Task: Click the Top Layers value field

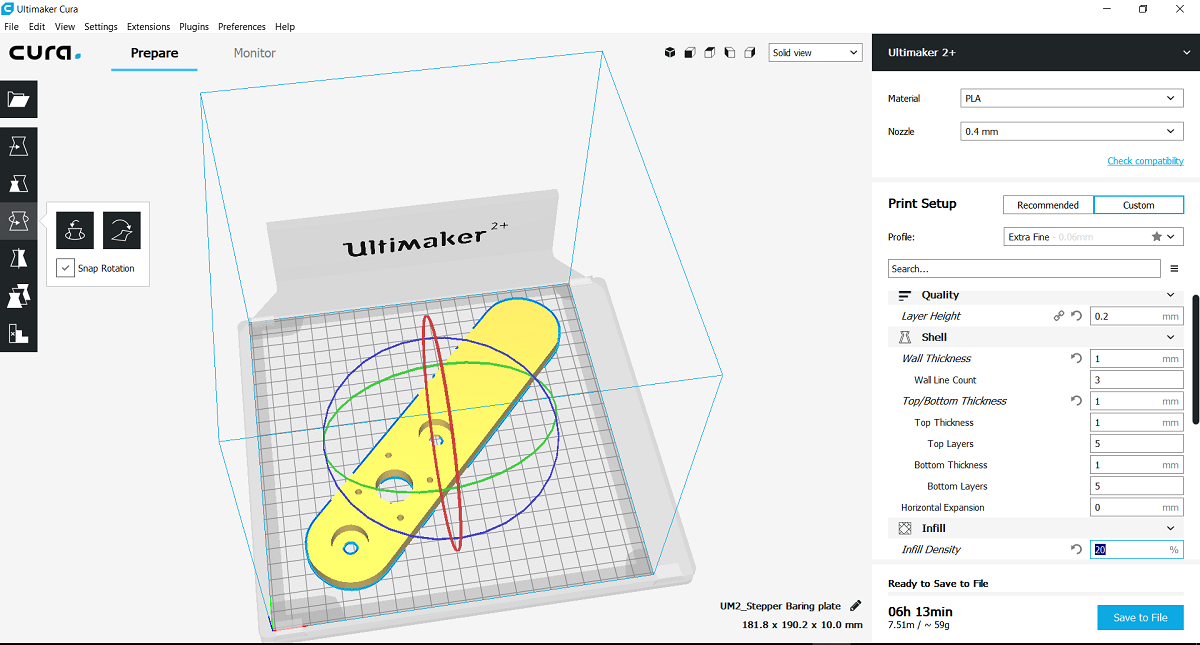Action: coord(1136,444)
